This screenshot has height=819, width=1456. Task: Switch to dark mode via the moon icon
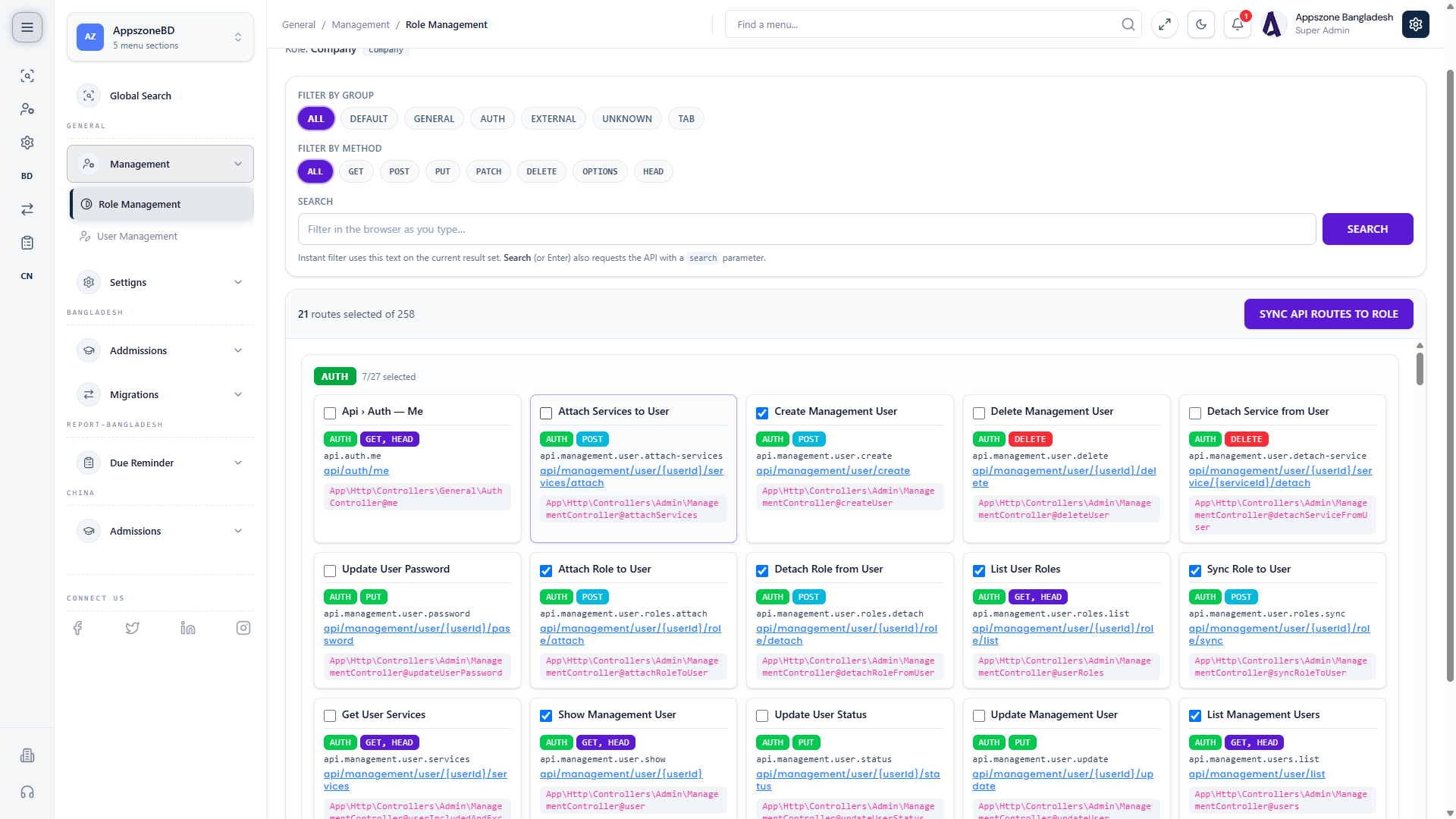tap(1201, 24)
